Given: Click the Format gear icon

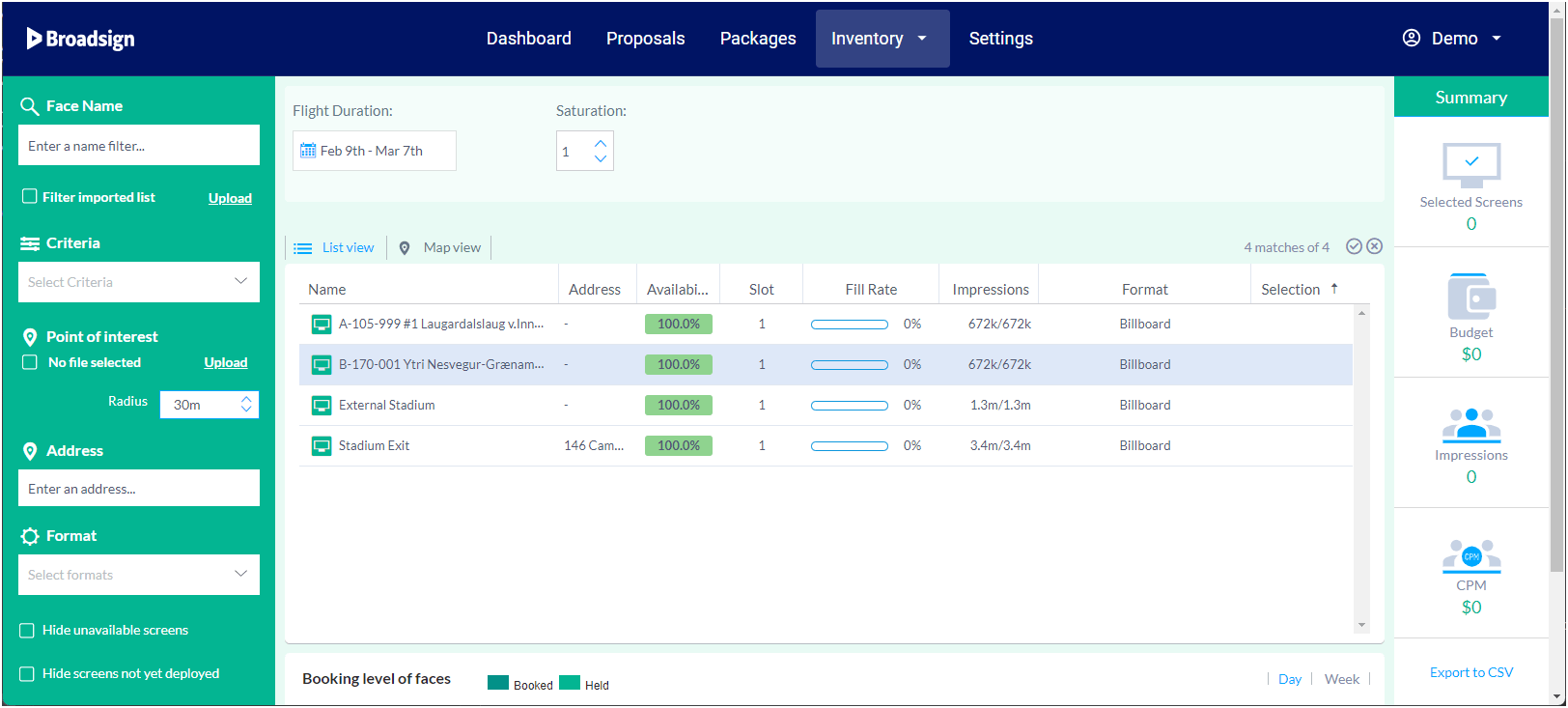Looking at the screenshot, I should 30,536.
